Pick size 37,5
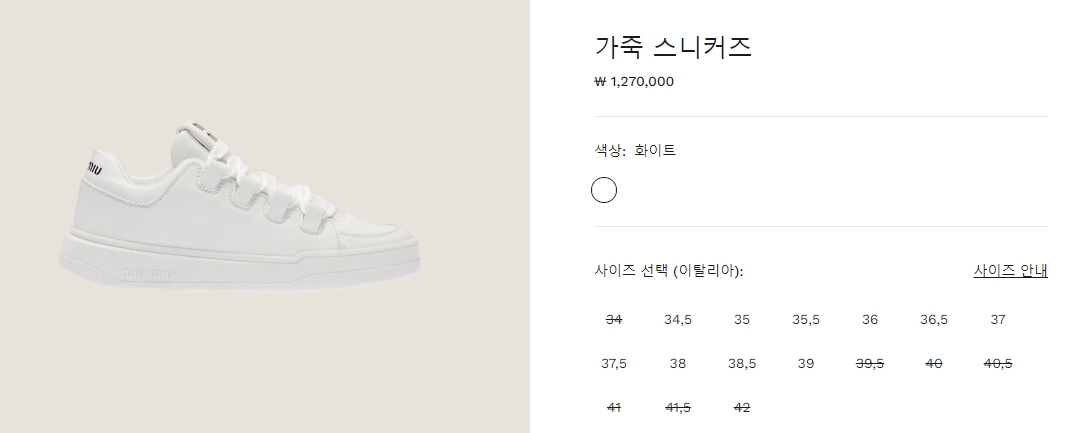 pyautogui.click(x=614, y=364)
